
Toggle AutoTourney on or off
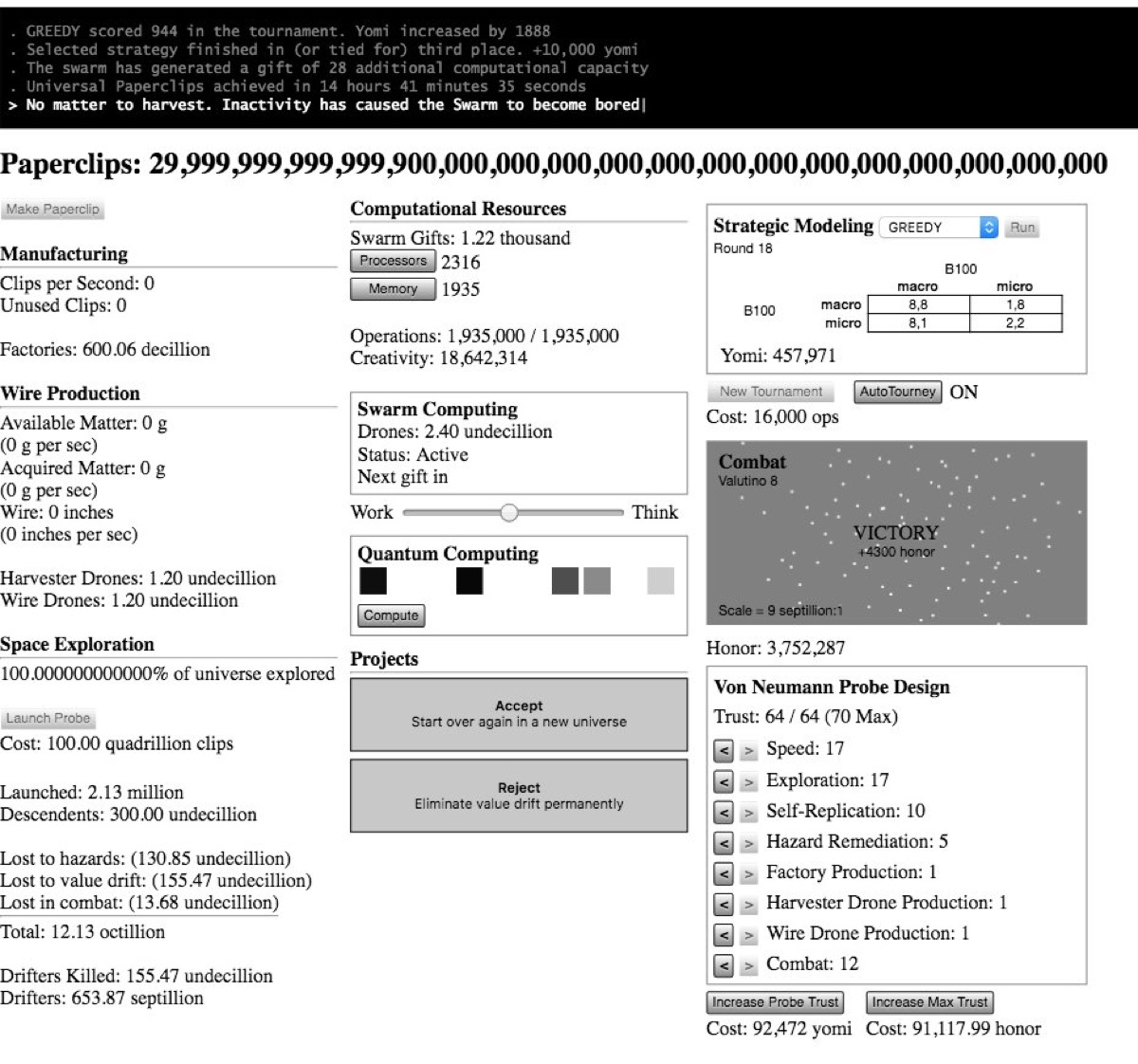click(898, 392)
